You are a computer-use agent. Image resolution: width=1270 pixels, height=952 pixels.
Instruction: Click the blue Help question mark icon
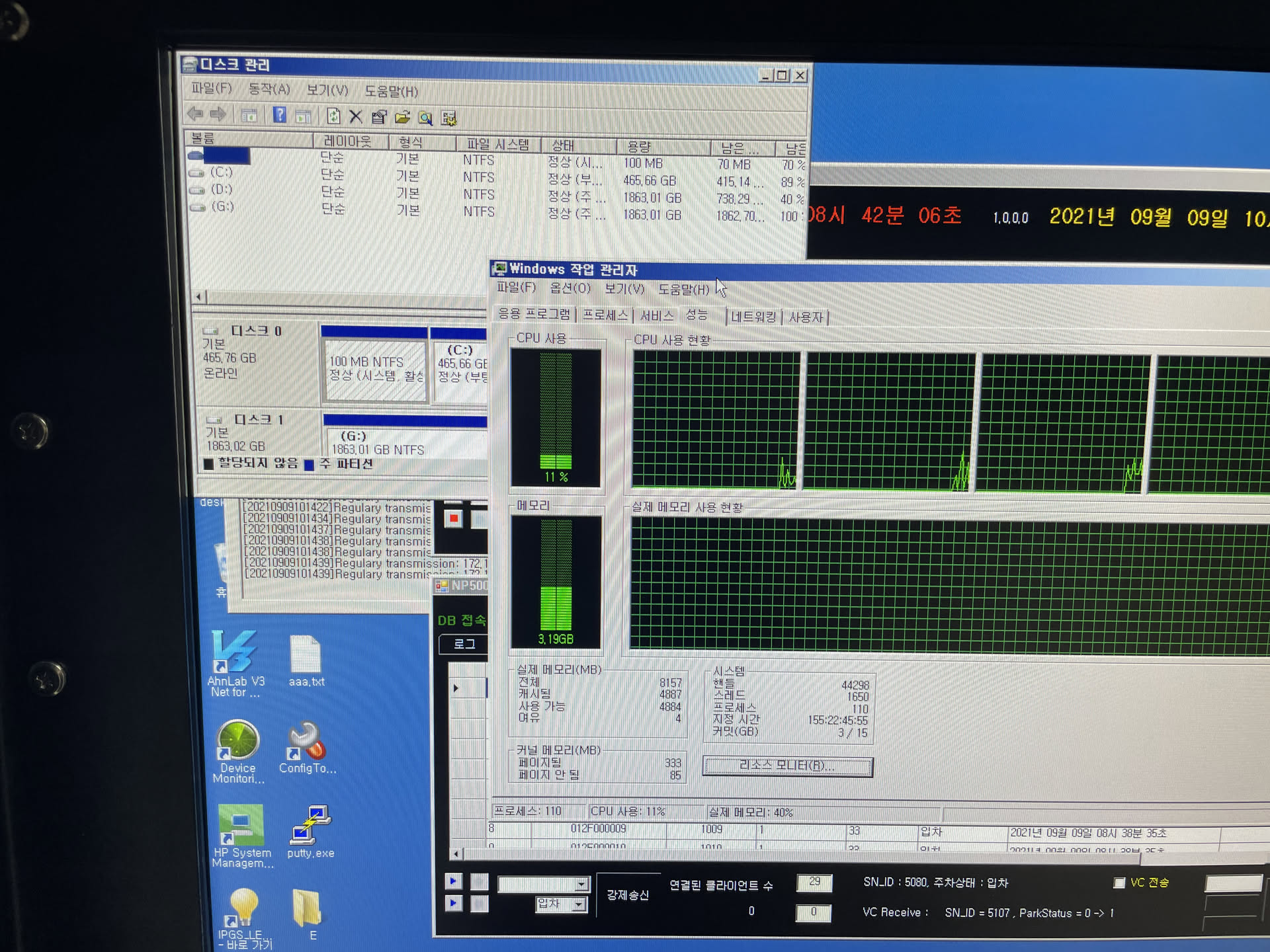click(x=280, y=116)
